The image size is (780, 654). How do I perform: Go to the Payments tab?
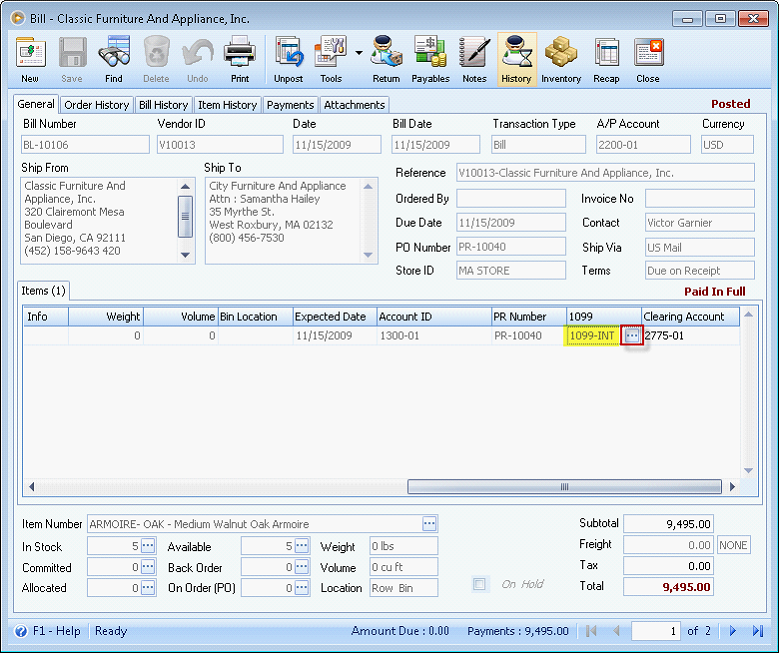pos(290,105)
